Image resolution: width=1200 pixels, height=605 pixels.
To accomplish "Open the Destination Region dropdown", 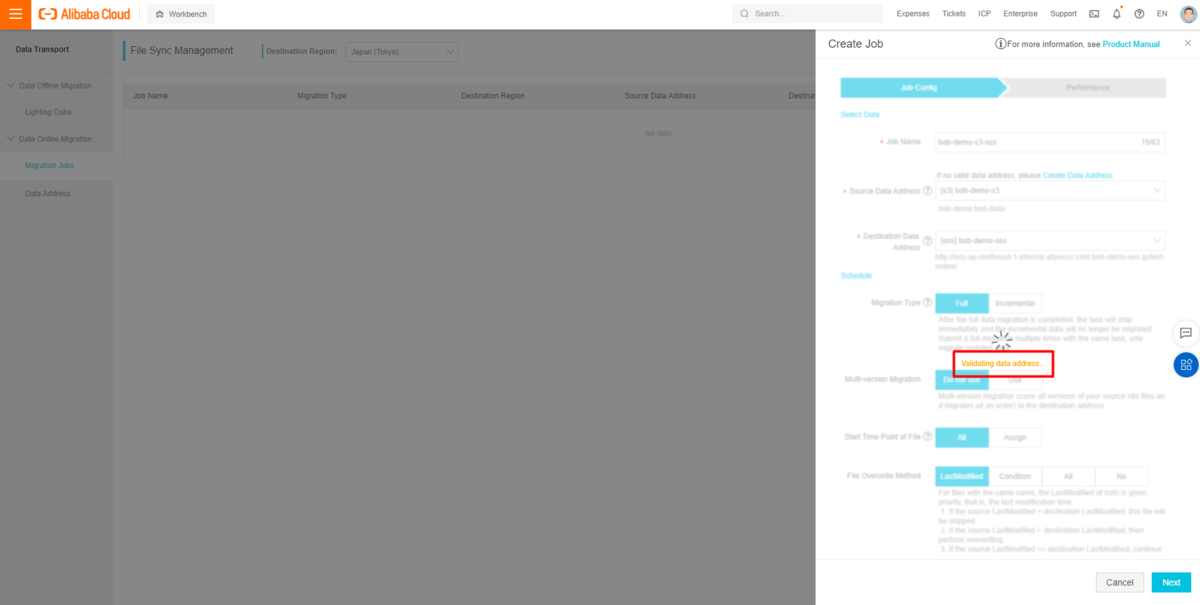I will [x=401, y=52].
